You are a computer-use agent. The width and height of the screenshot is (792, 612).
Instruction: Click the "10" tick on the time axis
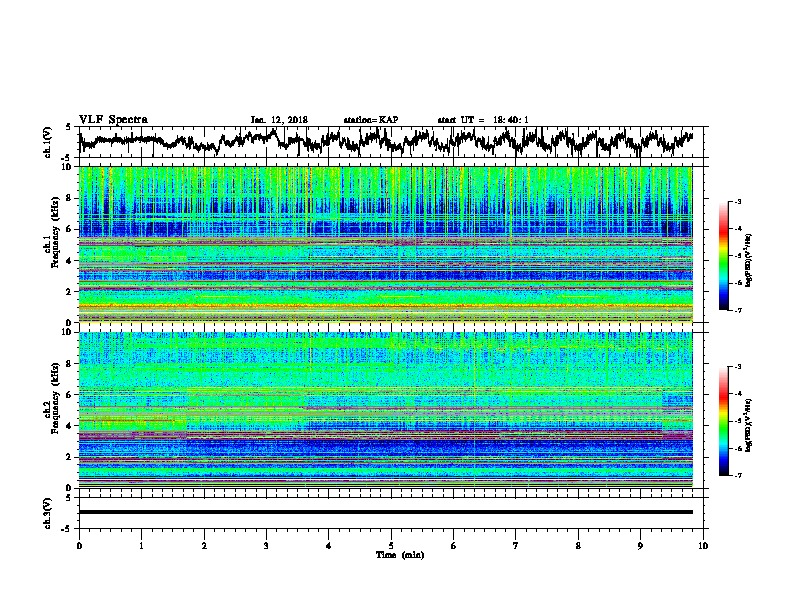click(703, 546)
